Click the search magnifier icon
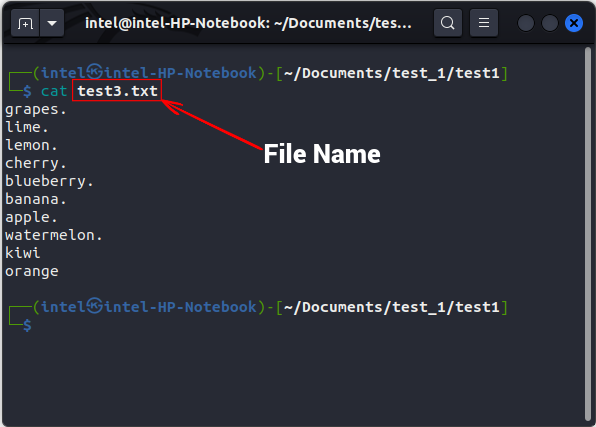The image size is (596, 427). tap(448, 23)
